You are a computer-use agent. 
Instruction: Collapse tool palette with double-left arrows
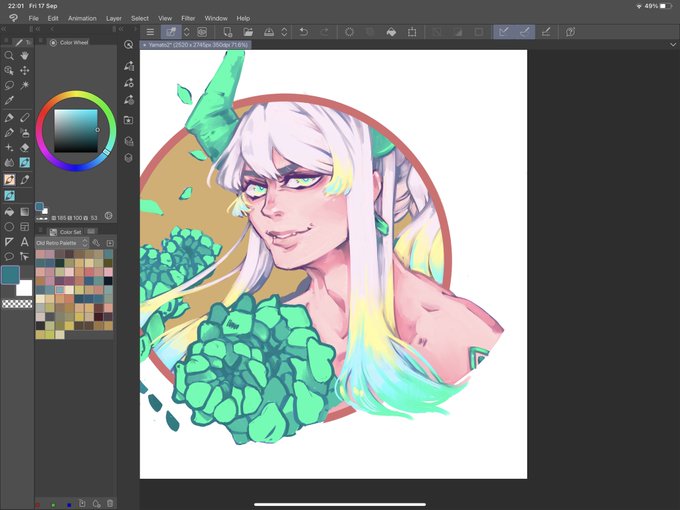(3, 29)
